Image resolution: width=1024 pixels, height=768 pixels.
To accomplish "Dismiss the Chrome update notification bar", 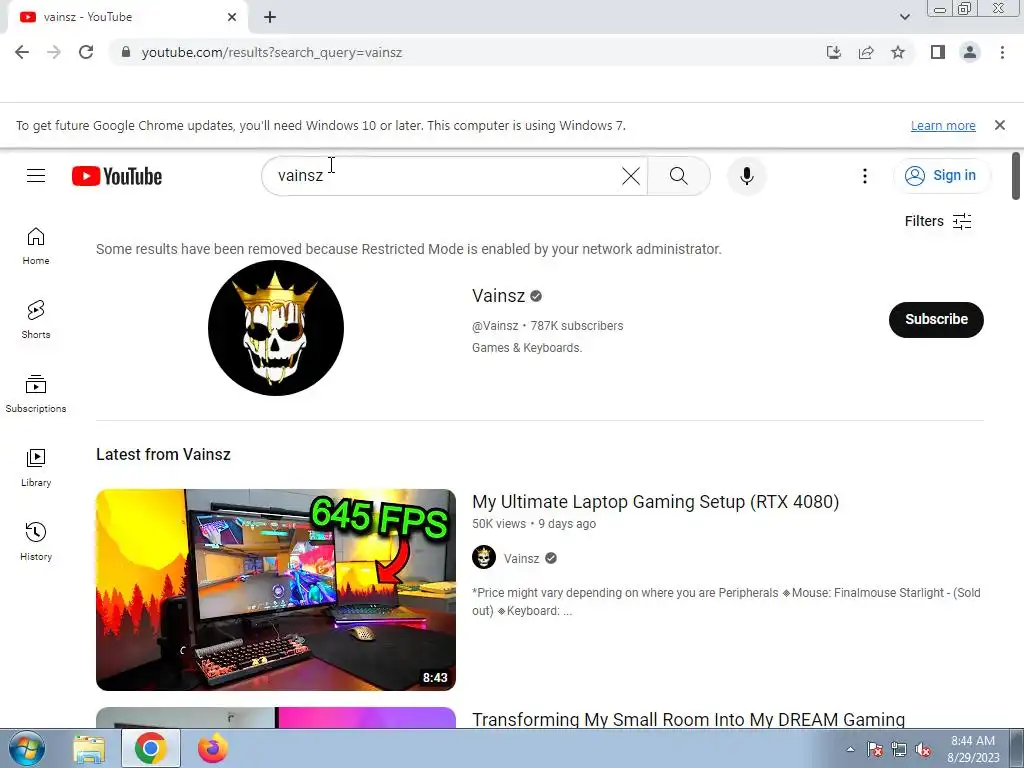I will click(x=999, y=125).
